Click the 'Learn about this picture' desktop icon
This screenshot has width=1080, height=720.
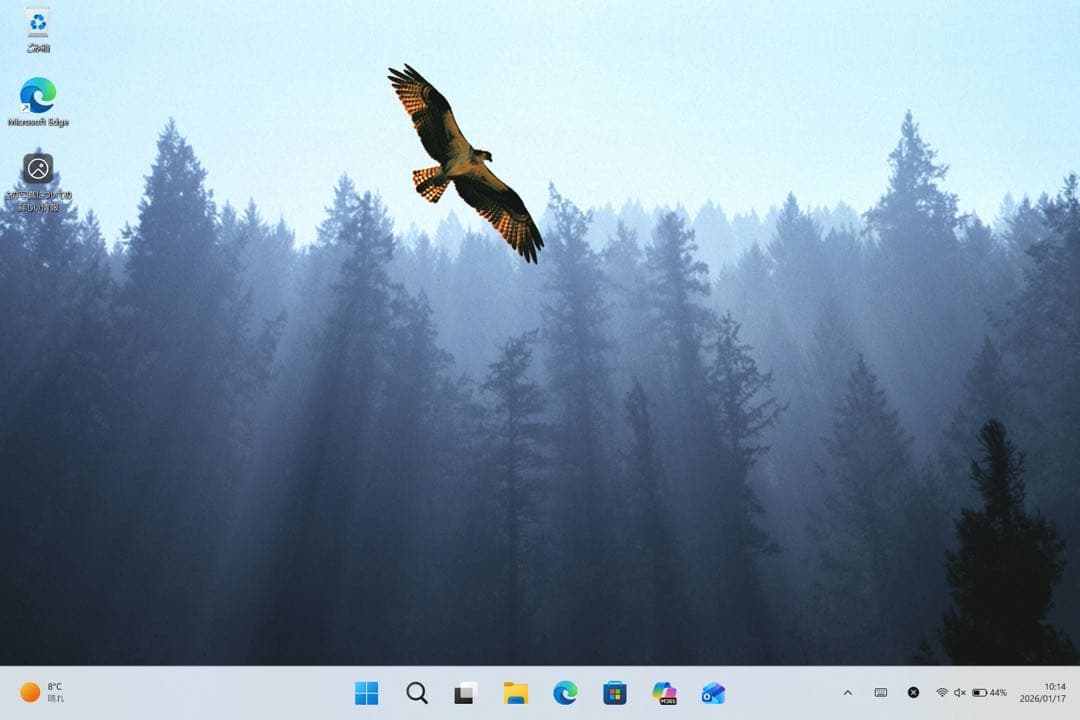click(x=38, y=180)
